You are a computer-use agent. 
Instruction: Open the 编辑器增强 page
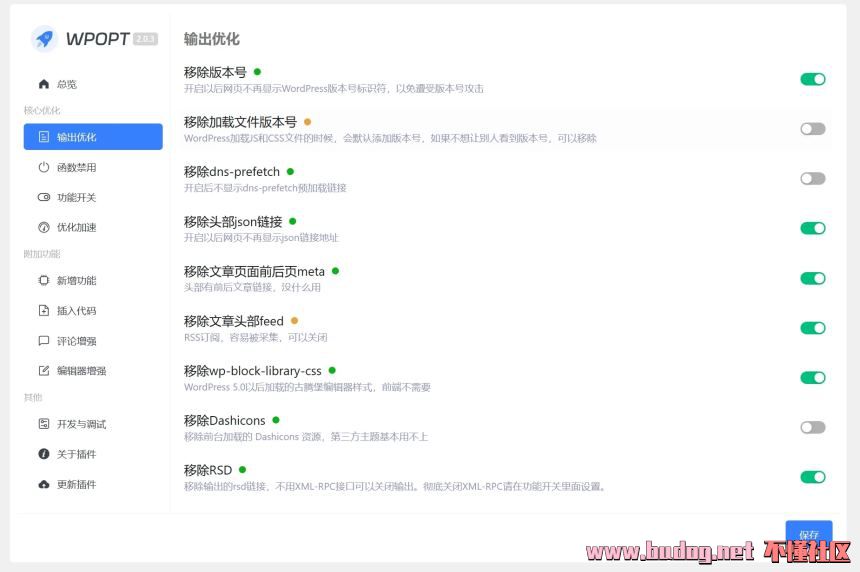(93, 371)
